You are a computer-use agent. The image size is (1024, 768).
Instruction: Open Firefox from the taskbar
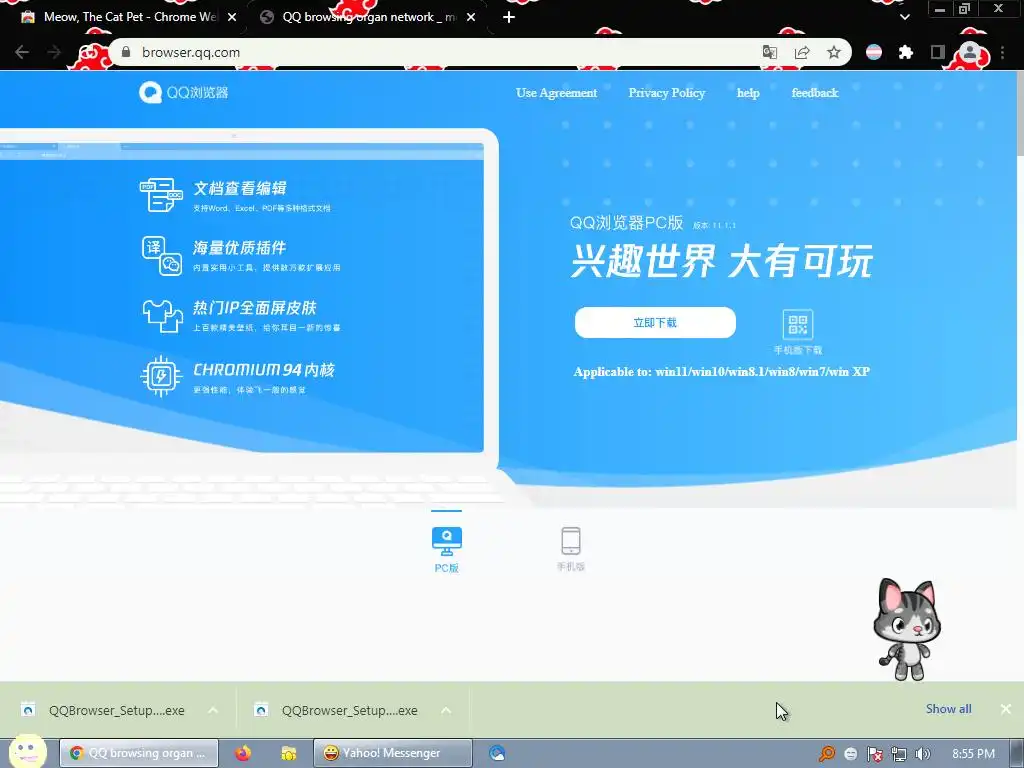pyautogui.click(x=243, y=753)
